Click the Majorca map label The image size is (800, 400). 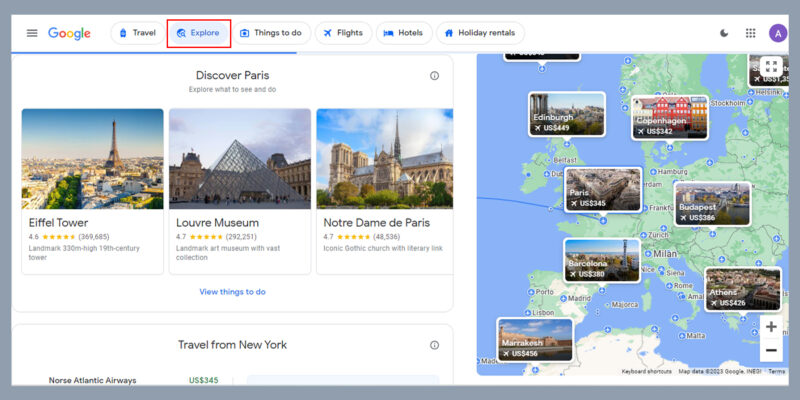coord(625,305)
